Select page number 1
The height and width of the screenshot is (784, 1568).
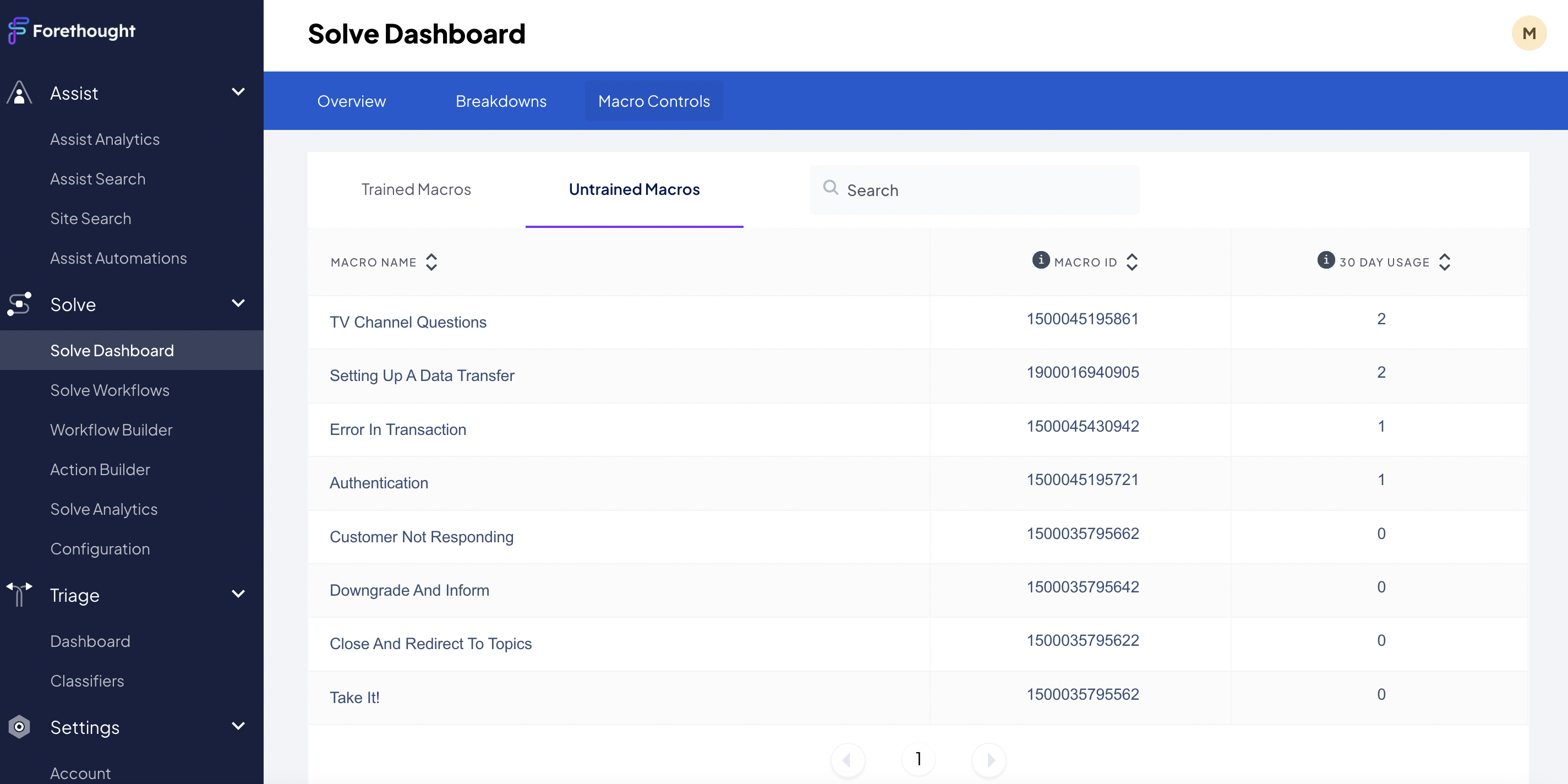pos(918,759)
